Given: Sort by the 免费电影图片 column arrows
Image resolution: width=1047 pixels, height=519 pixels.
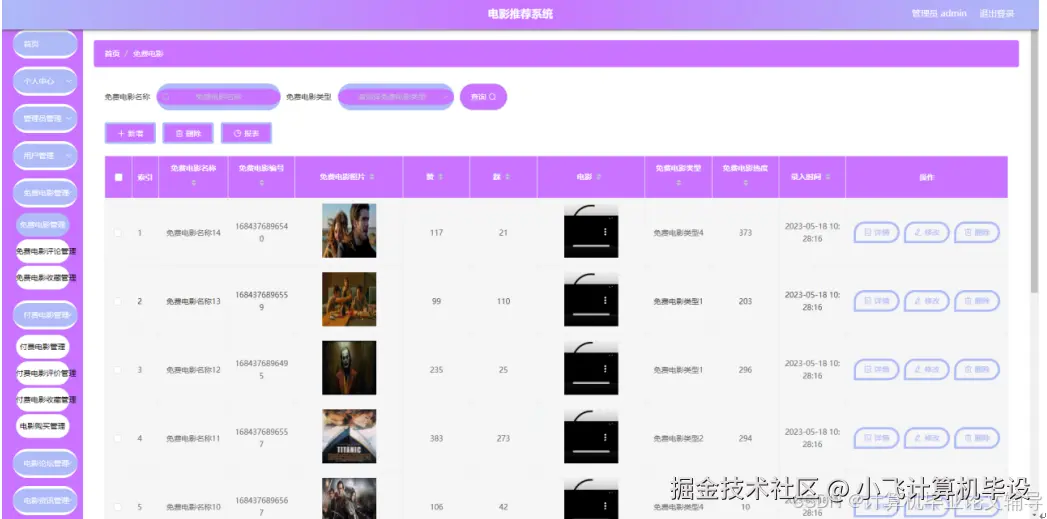Looking at the screenshot, I should click(372, 177).
